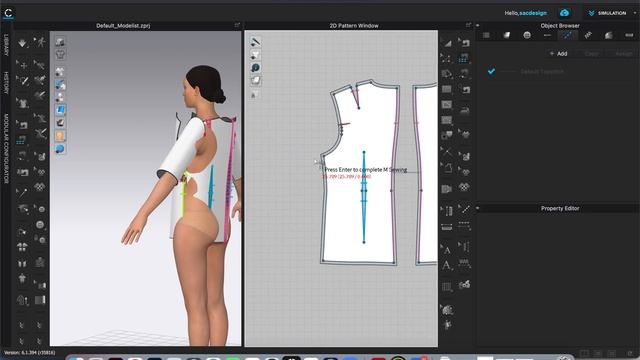
Task: Open the Fabric tab in Object Browser
Action: (507, 36)
